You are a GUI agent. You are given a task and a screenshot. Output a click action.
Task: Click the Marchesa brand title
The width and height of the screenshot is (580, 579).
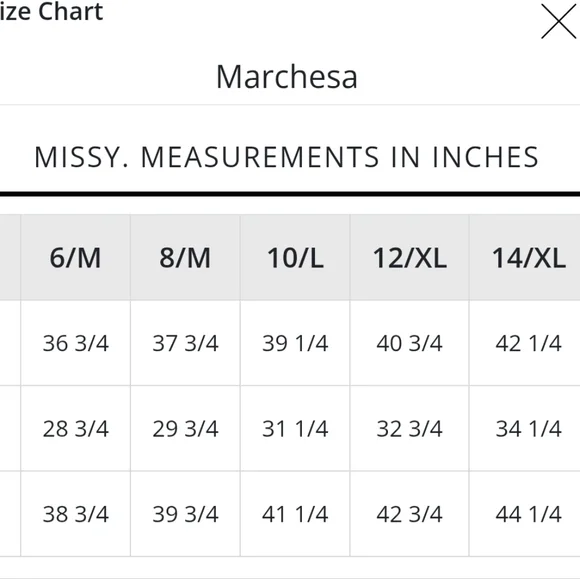point(287,77)
